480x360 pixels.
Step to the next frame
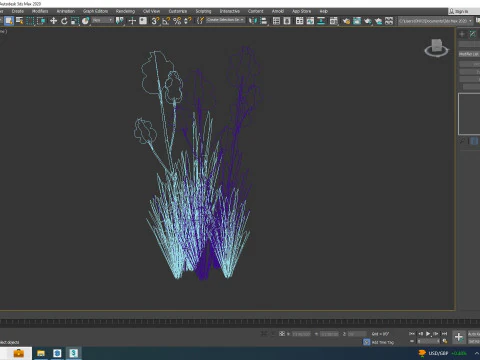[x=436, y=334]
